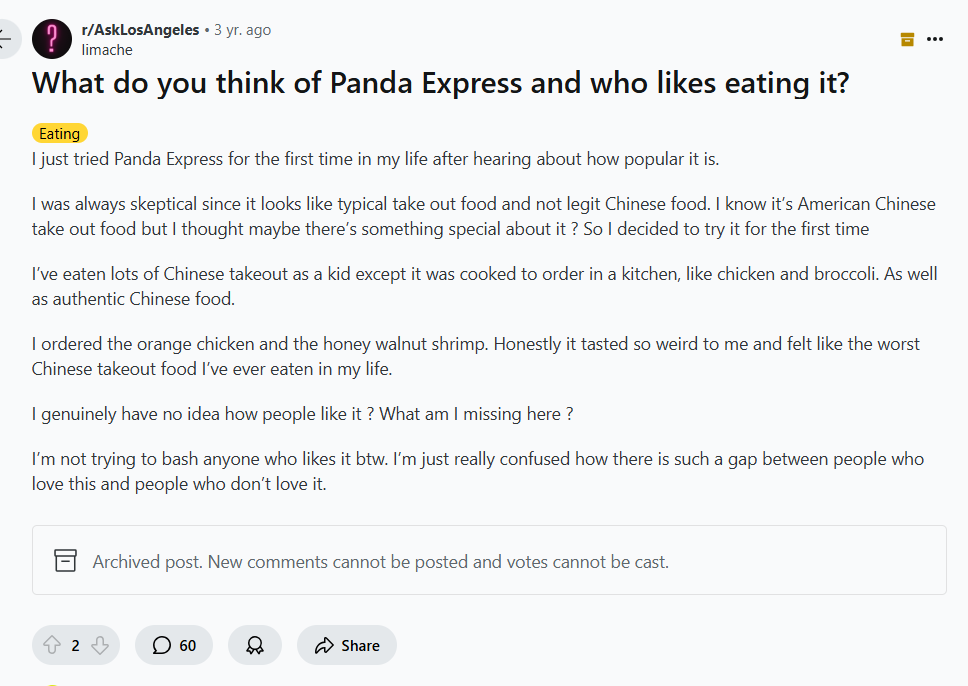The image size is (968, 686).
Task: Click the post score number 2
Action: point(75,645)
